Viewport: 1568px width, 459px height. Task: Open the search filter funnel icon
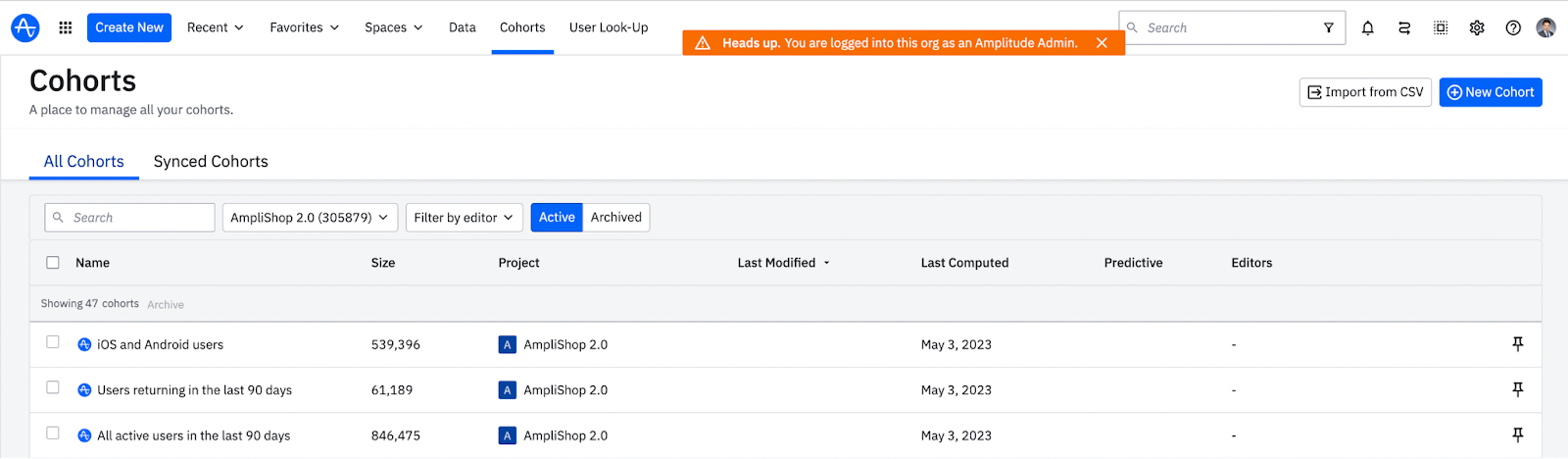click(1329, 27)
